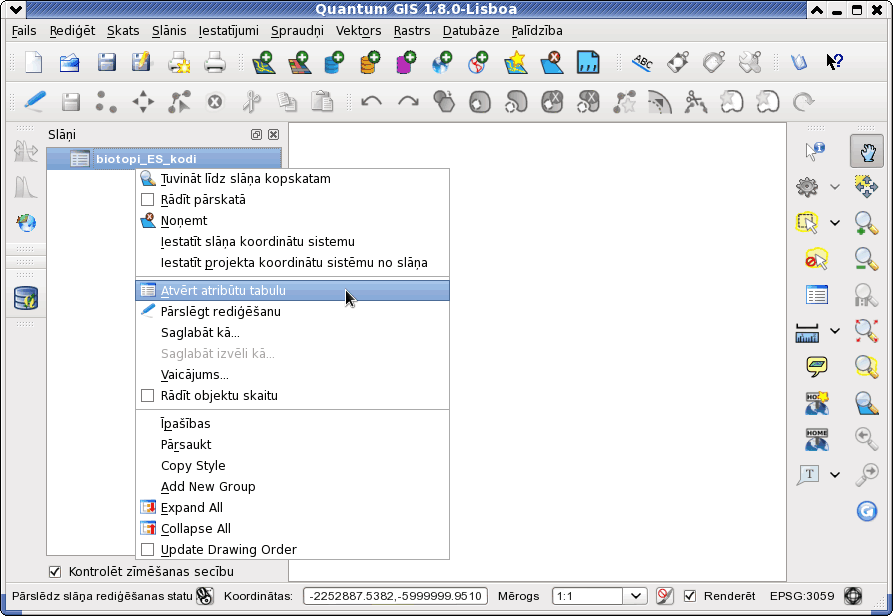Screen dimensions: 893x616
Task: Expand select features tool dropdown arrow
Action: point(835,223)
